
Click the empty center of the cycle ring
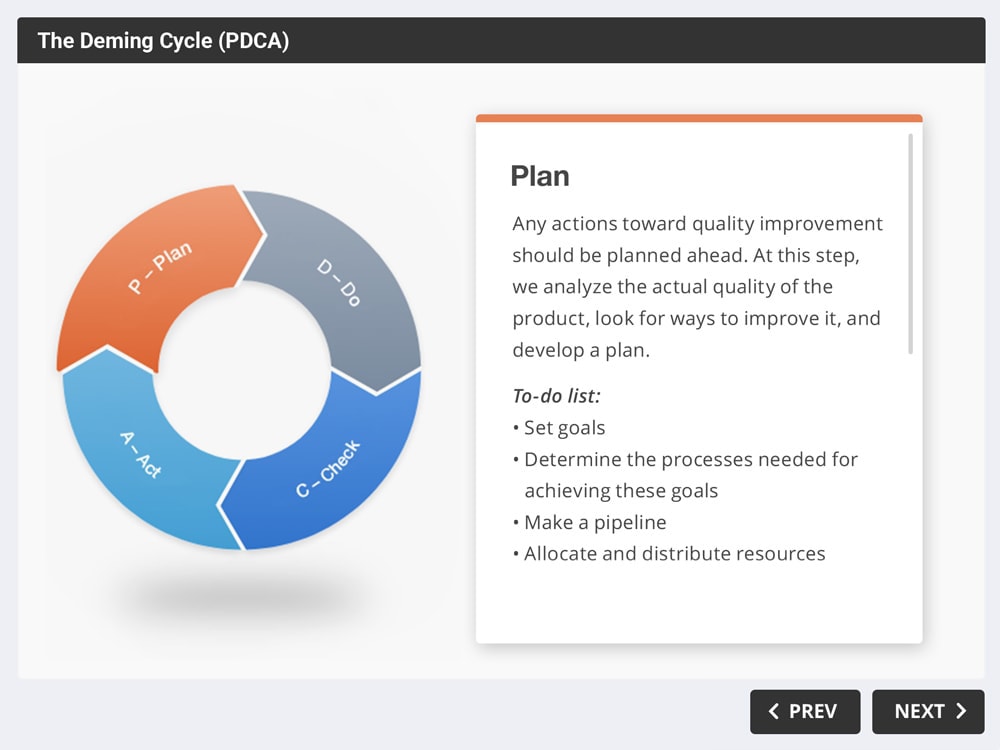click(242, 371)
